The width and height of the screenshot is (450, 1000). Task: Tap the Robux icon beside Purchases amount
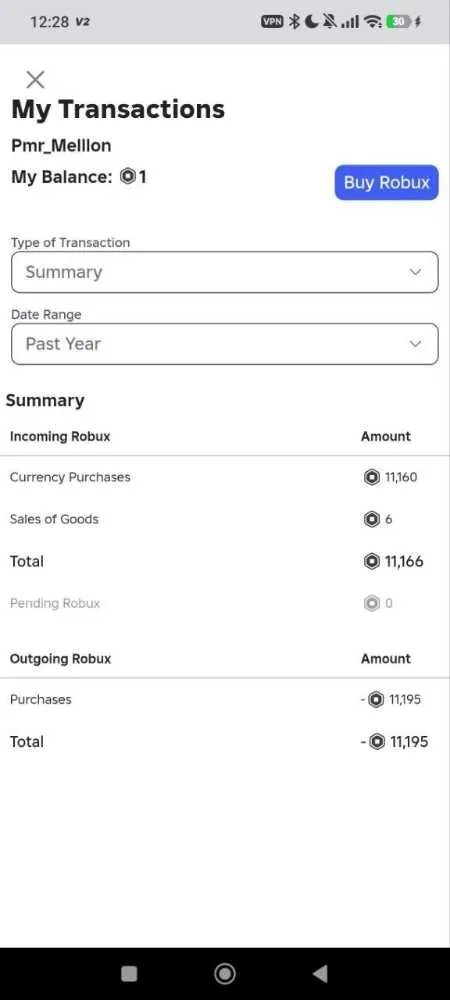376,700
